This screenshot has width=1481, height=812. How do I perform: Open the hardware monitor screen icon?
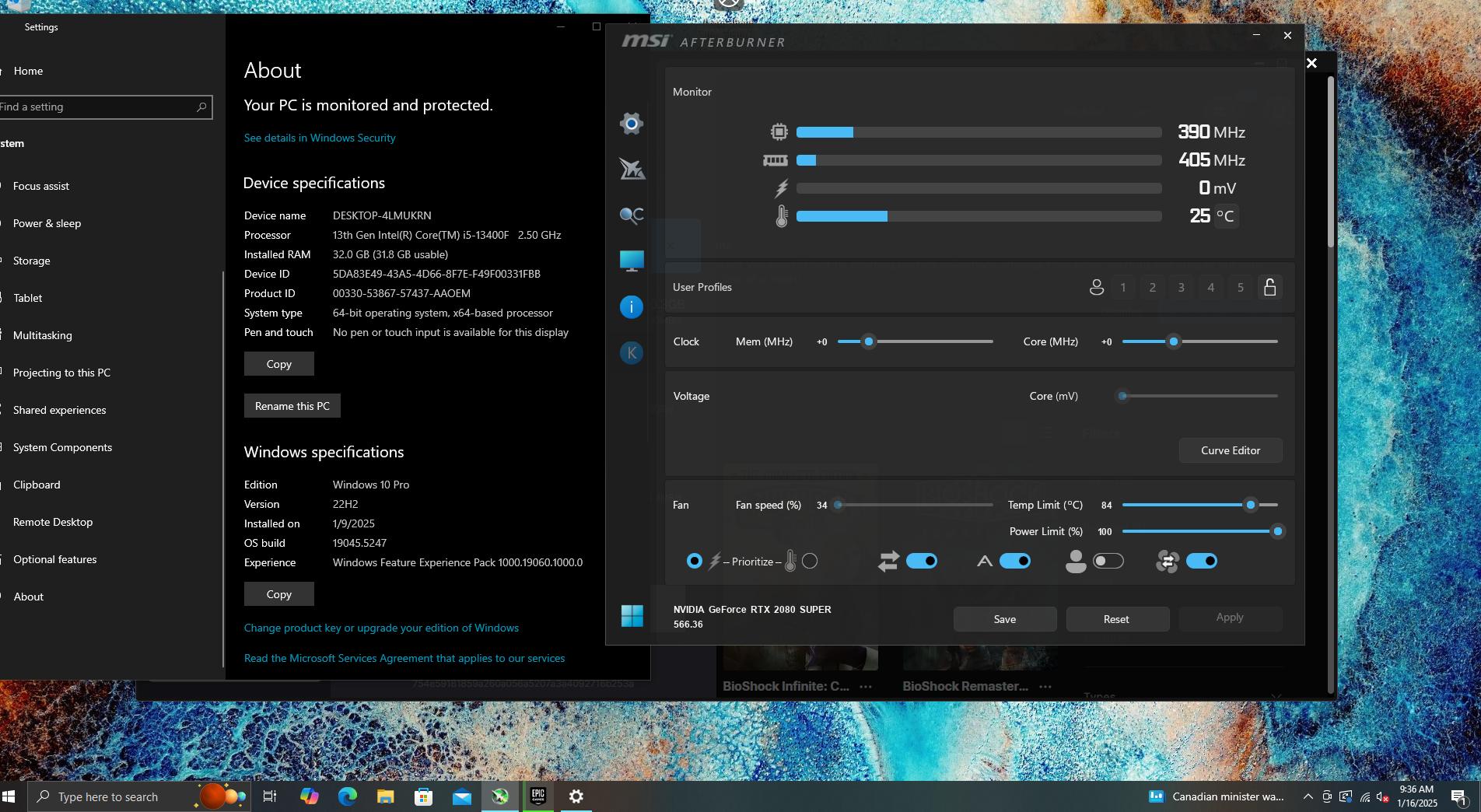coord(632,261)
